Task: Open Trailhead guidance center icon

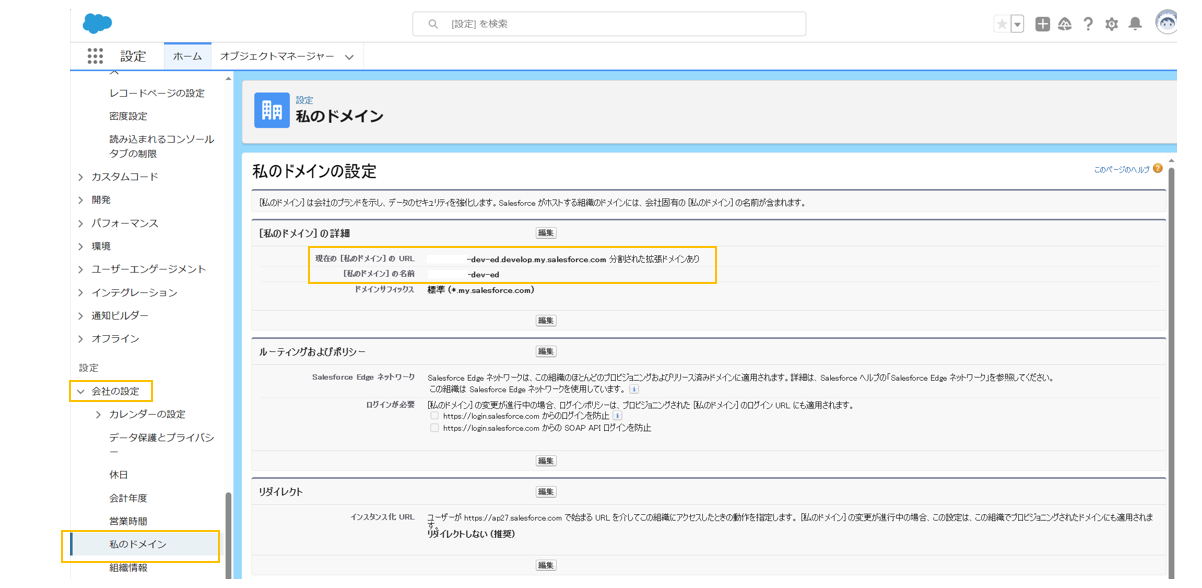Action: (x=1065, y=24)
